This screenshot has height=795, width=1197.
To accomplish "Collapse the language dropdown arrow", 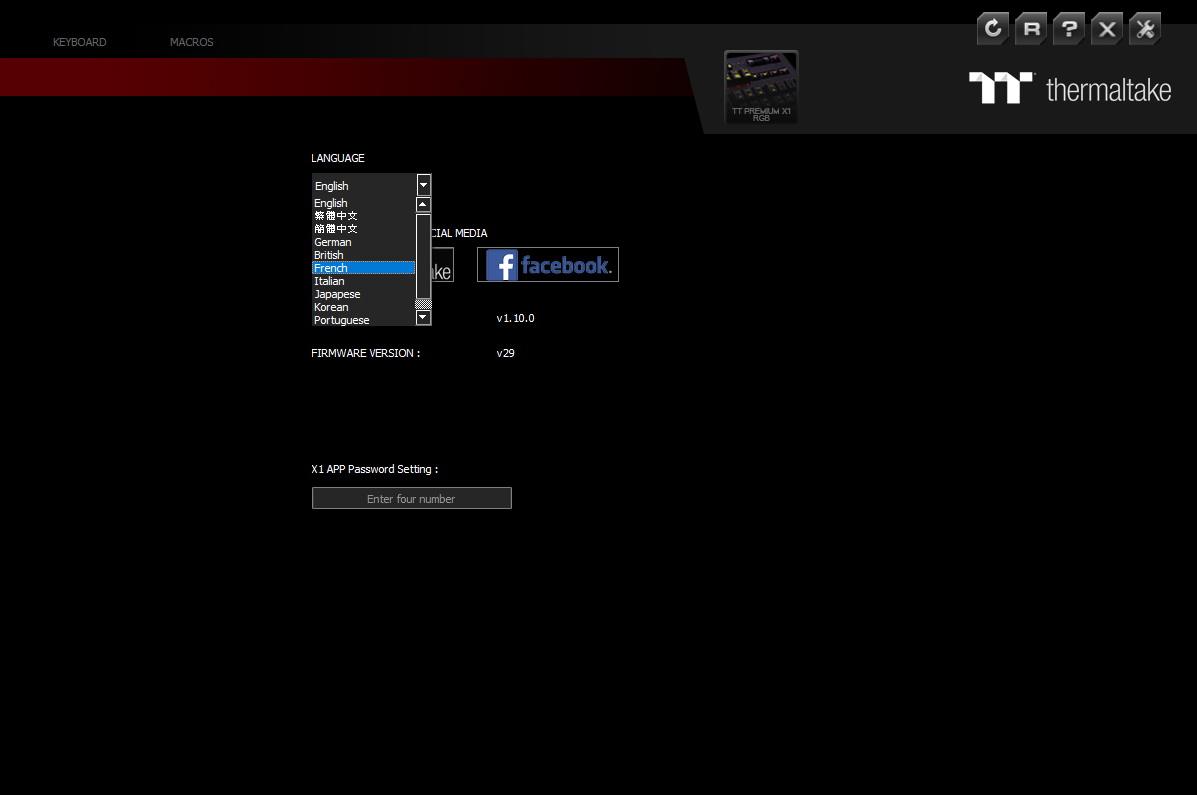I will click(422, 185).
